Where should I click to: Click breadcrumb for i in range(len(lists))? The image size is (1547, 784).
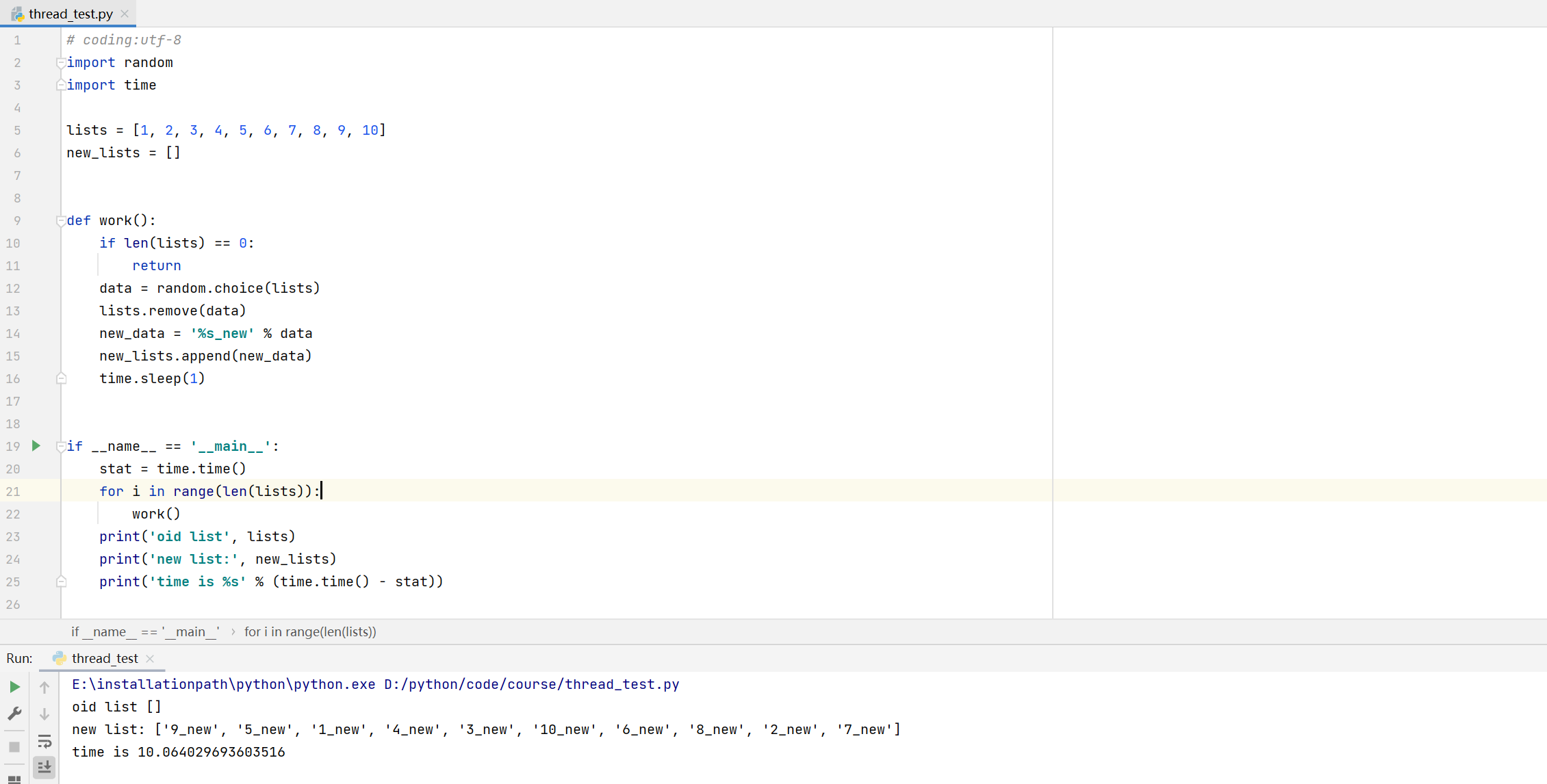[x=310, y=631]
